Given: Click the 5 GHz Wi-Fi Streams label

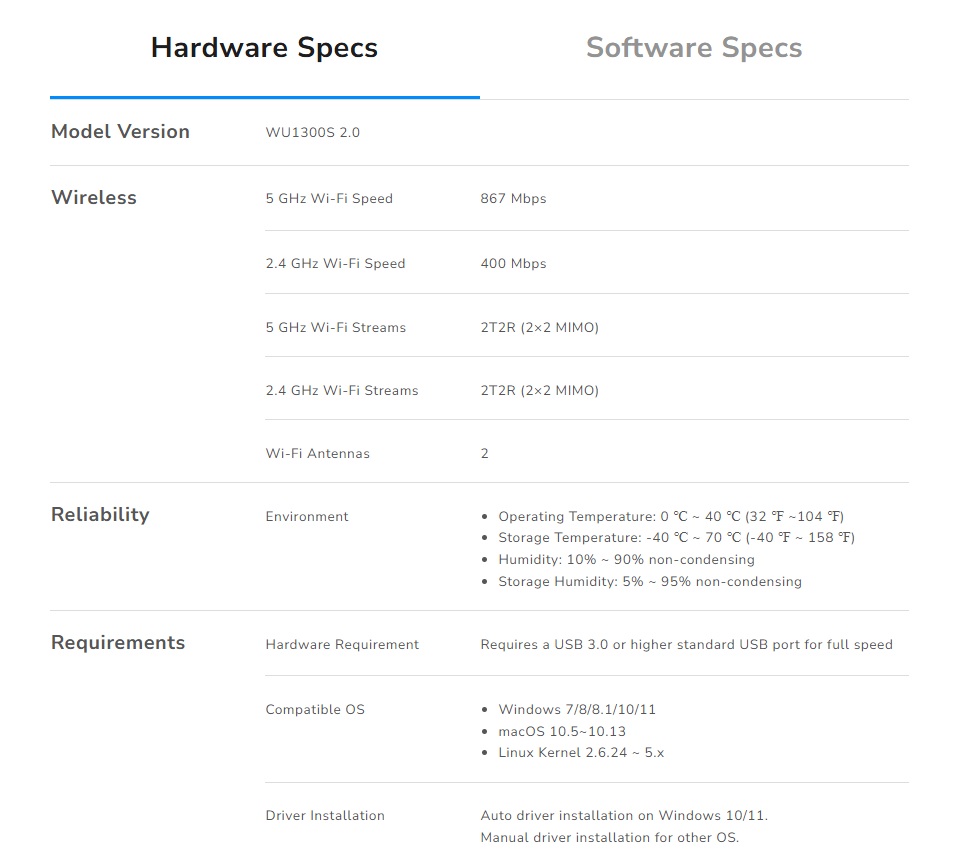Looking at the screenshot, I should point(335,328).
